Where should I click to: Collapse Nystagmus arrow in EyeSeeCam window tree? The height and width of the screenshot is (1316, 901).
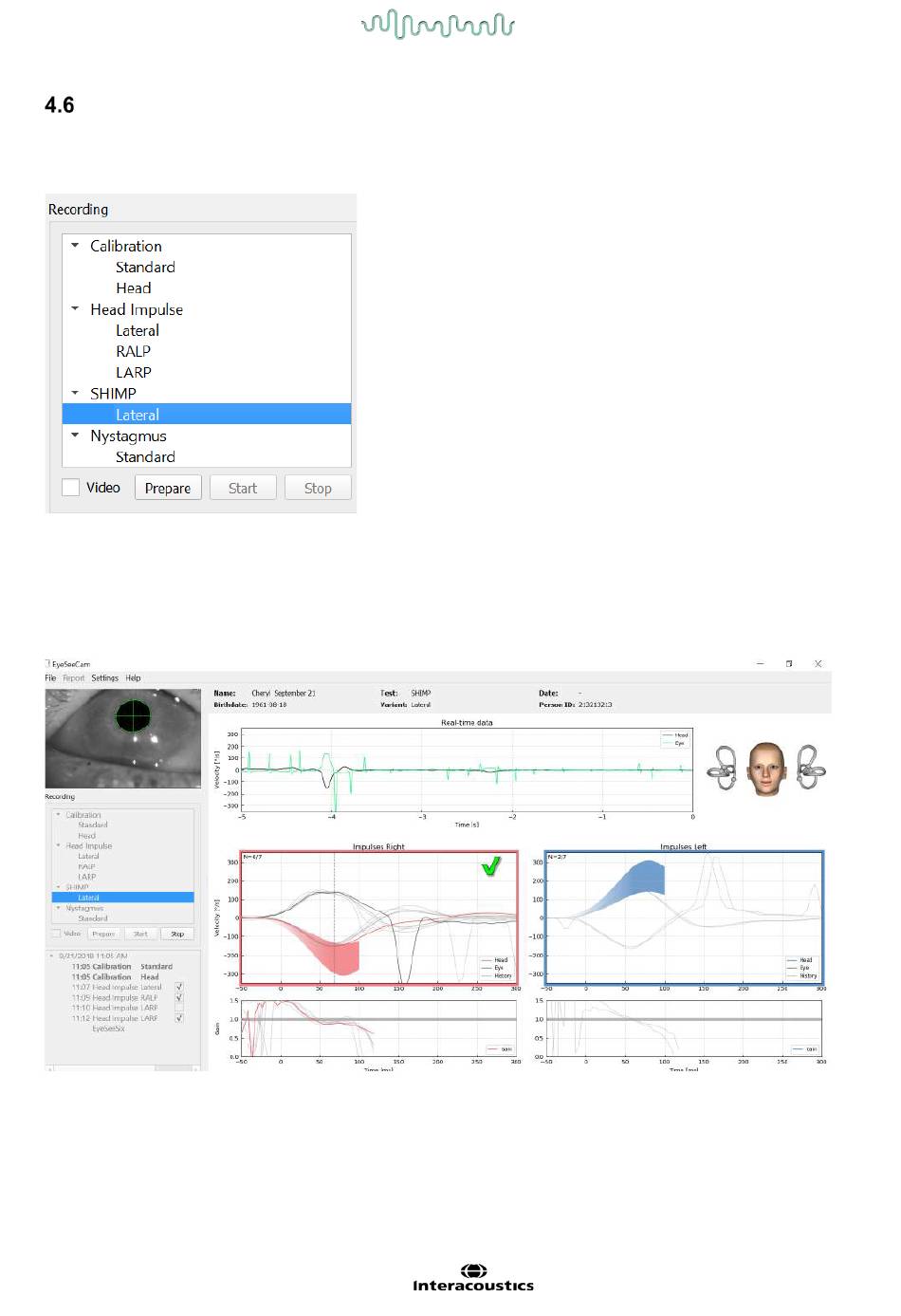58,908
